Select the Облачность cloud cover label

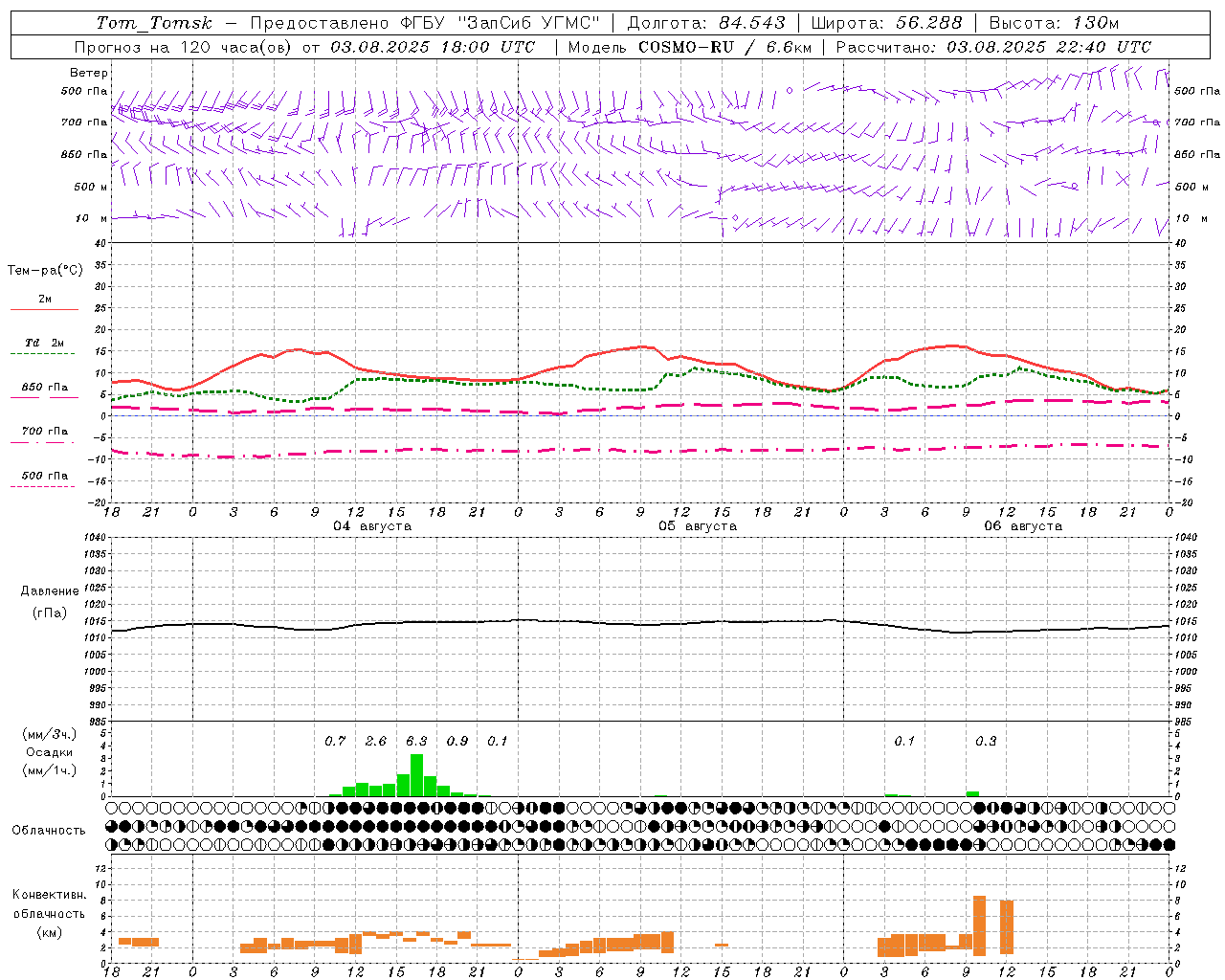click(x=49, y=830)
